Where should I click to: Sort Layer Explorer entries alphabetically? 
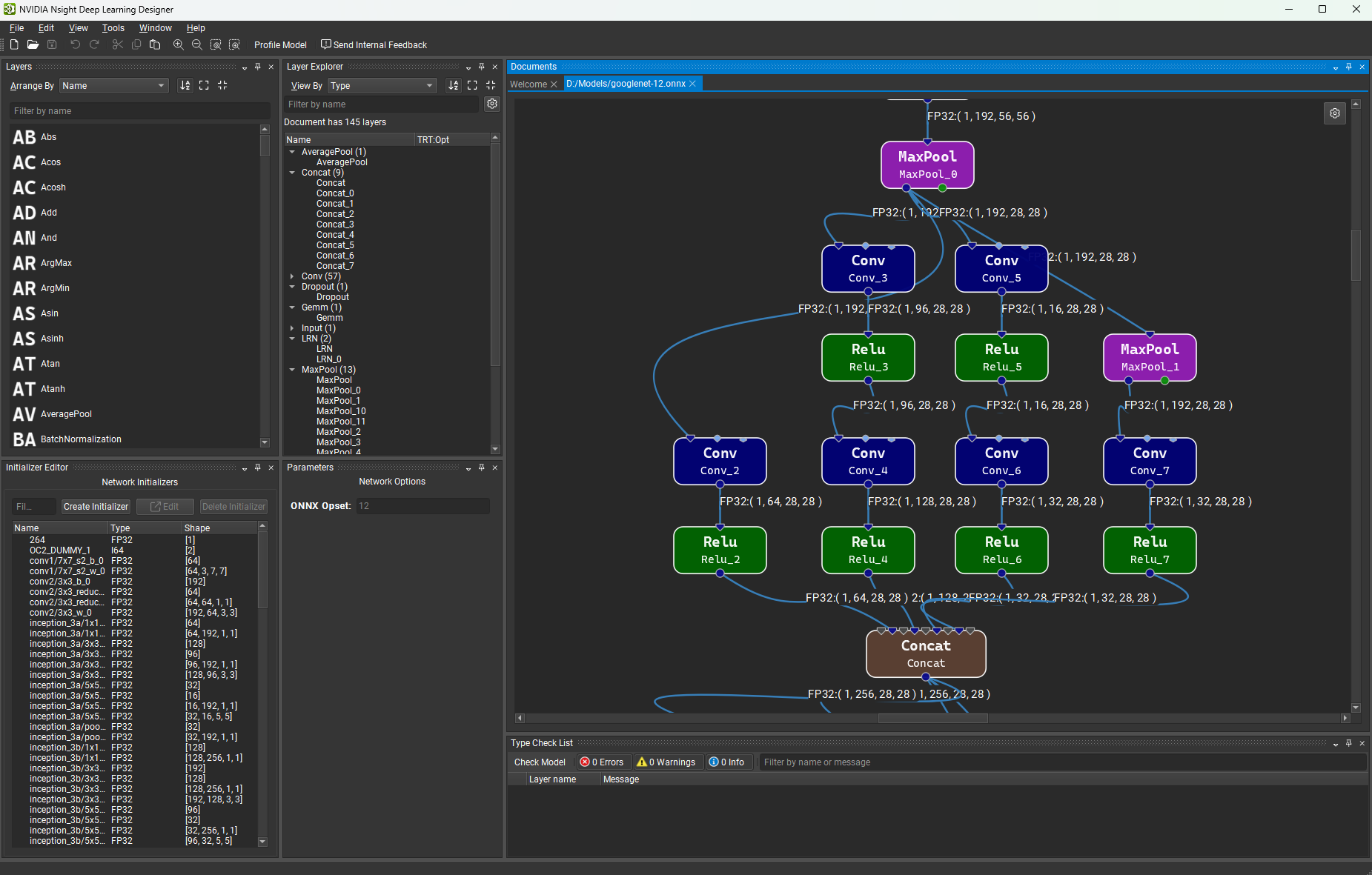[x=454, y=85]
